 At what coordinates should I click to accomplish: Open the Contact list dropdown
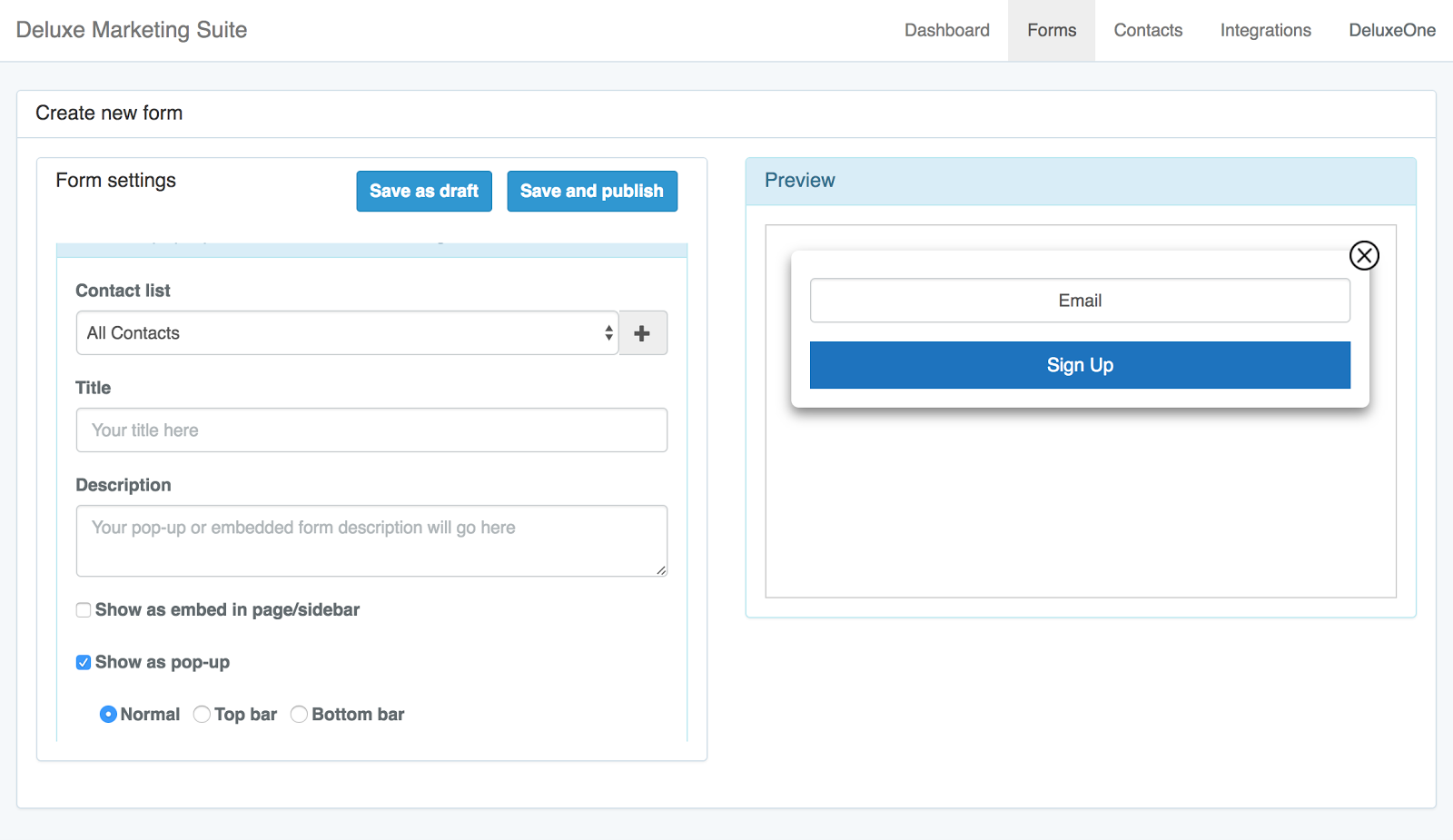point(347,333)
